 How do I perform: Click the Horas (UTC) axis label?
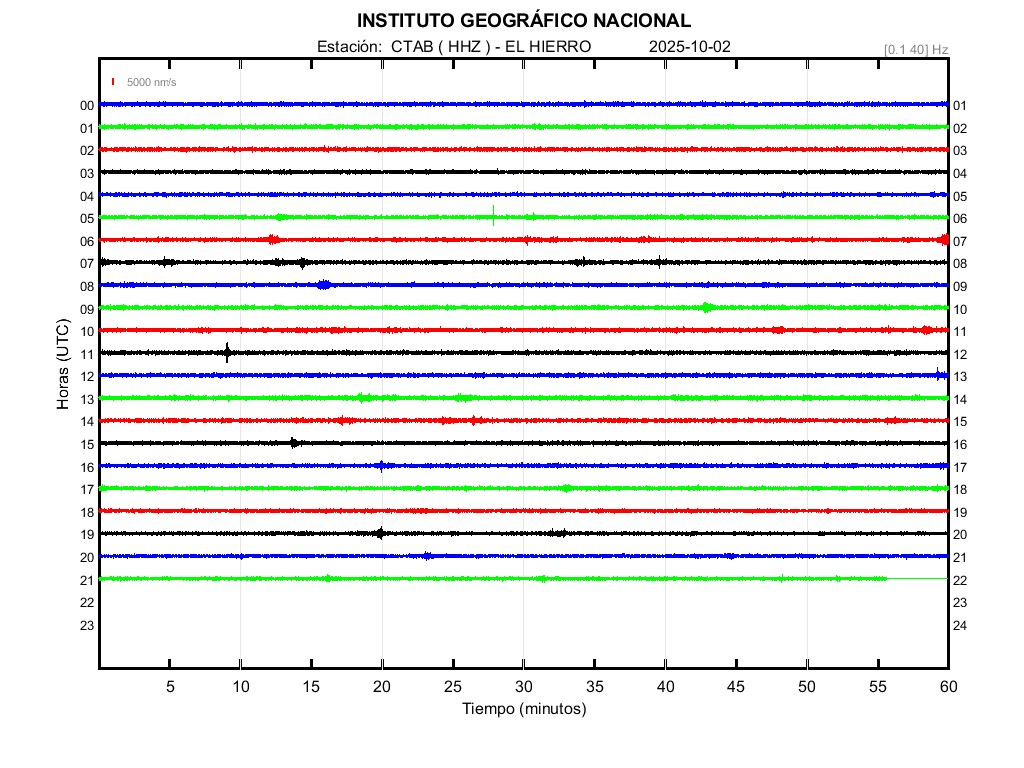[63, 365]
